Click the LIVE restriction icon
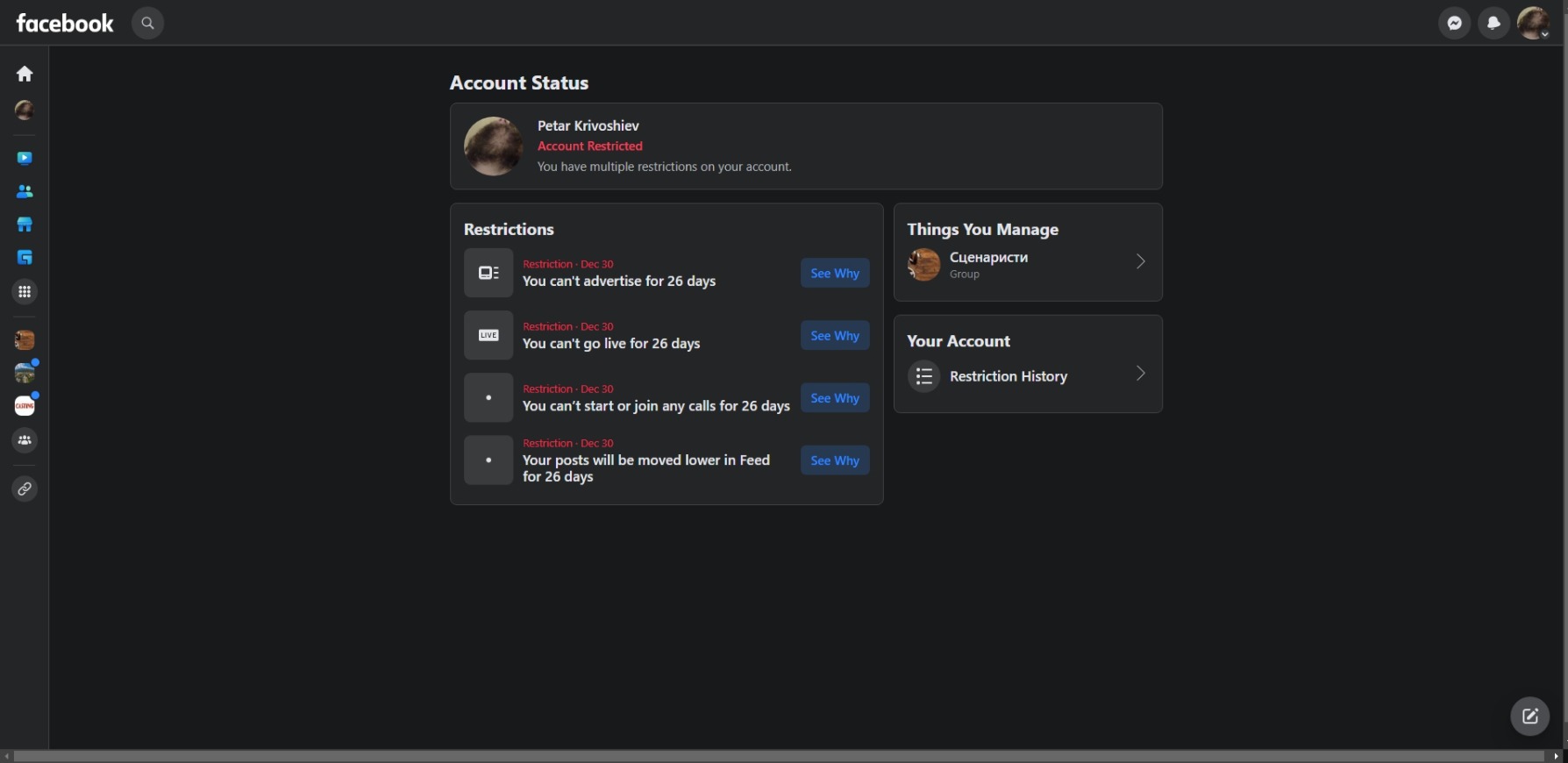This screenshot has width=1568, height=763. 488,335
